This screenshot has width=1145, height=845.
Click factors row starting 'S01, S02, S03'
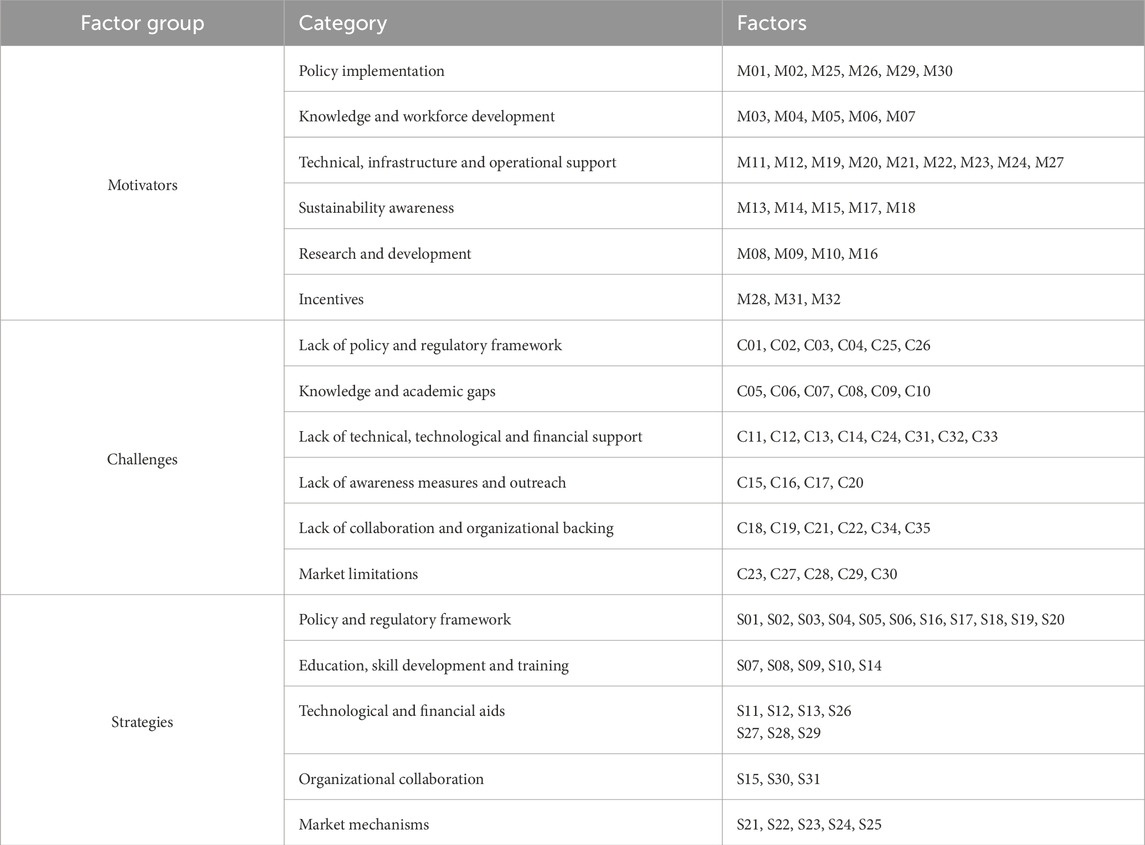[900, 620]
